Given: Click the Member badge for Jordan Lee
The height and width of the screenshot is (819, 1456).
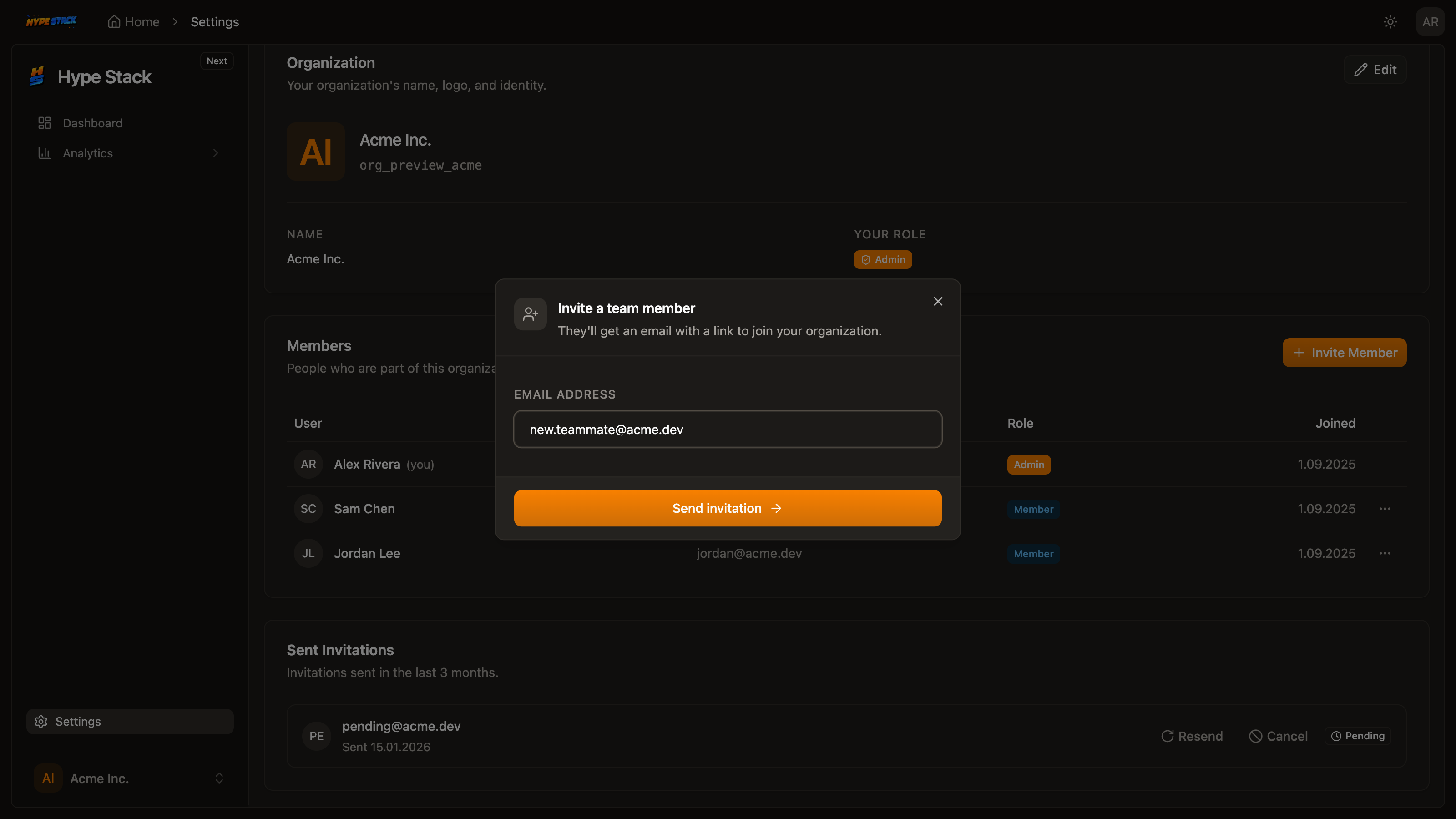Looking at the screenshot, I should (x=1033, y=553).
